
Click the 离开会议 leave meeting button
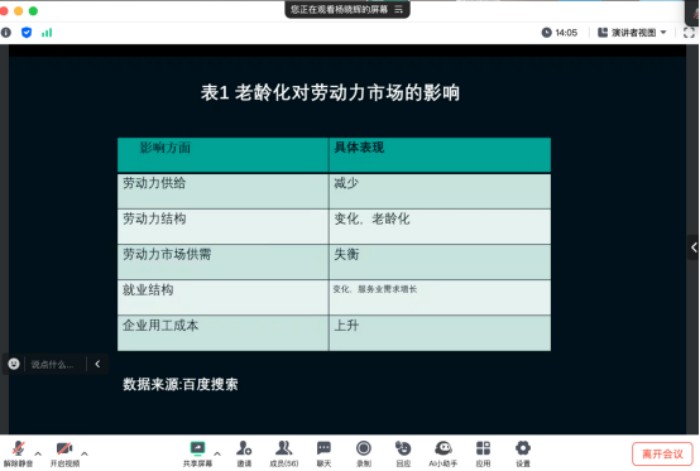click(661, 453)
